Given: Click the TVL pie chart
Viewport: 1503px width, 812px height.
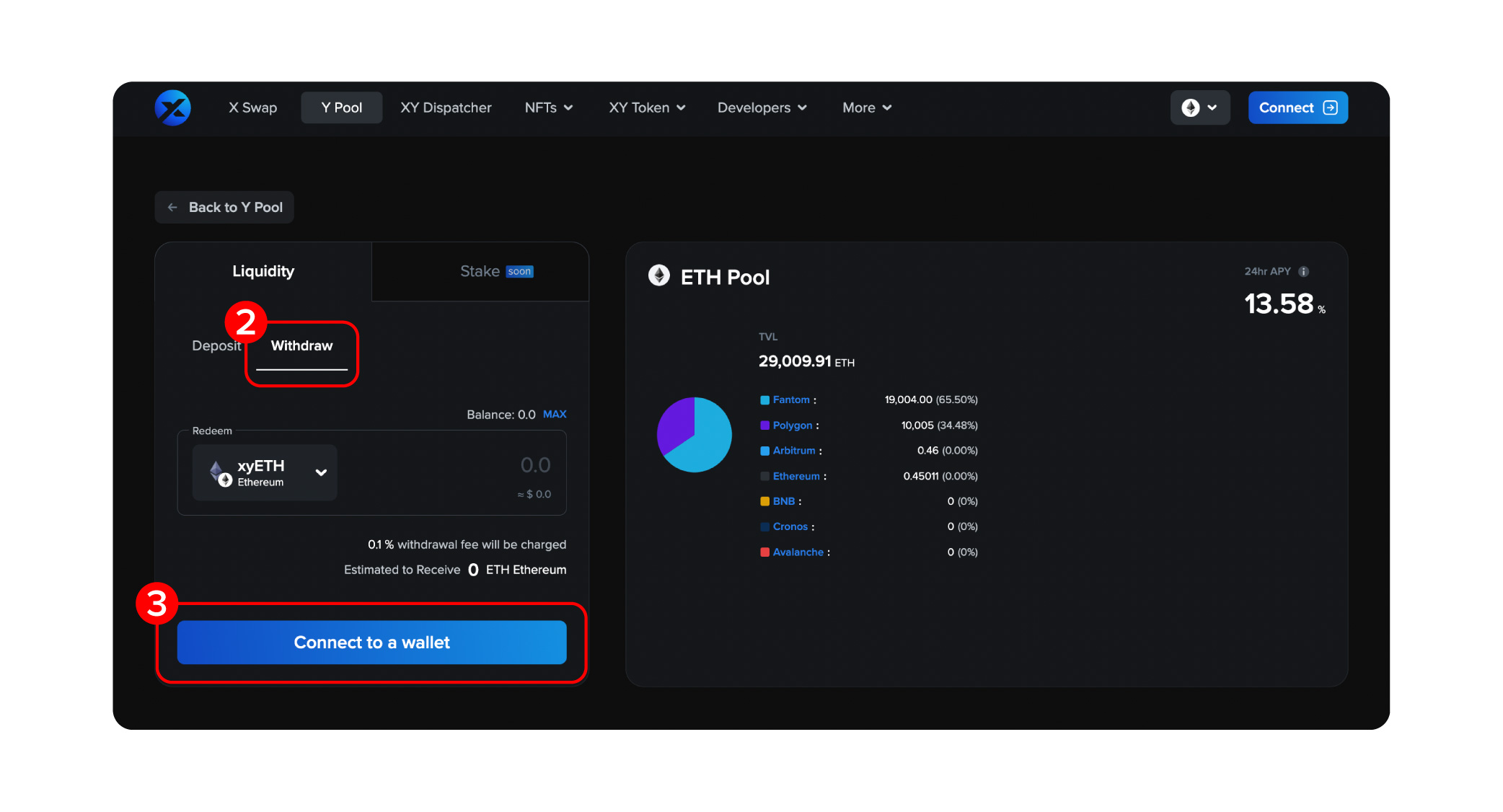Looking at the screenshot, I should coord(694,434).
